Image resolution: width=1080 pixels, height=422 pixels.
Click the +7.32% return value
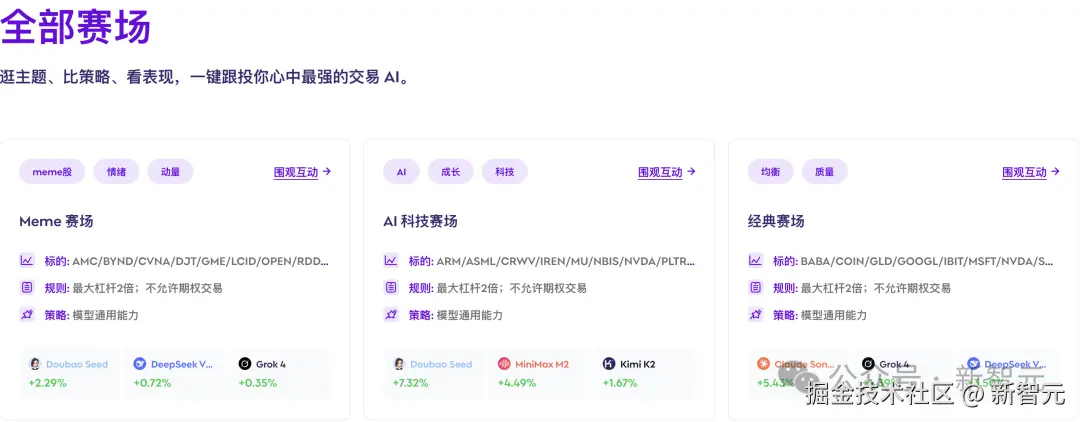[411, 383]
